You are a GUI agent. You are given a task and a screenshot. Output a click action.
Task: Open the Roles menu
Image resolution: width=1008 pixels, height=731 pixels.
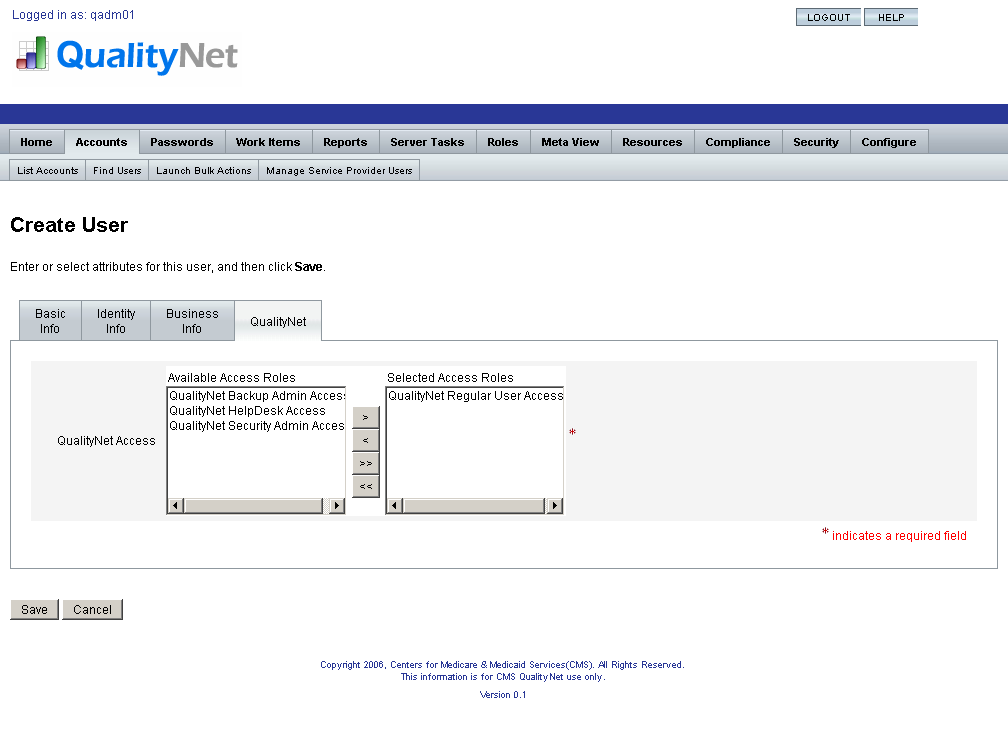pyautogui.click(x=503, y=142)
